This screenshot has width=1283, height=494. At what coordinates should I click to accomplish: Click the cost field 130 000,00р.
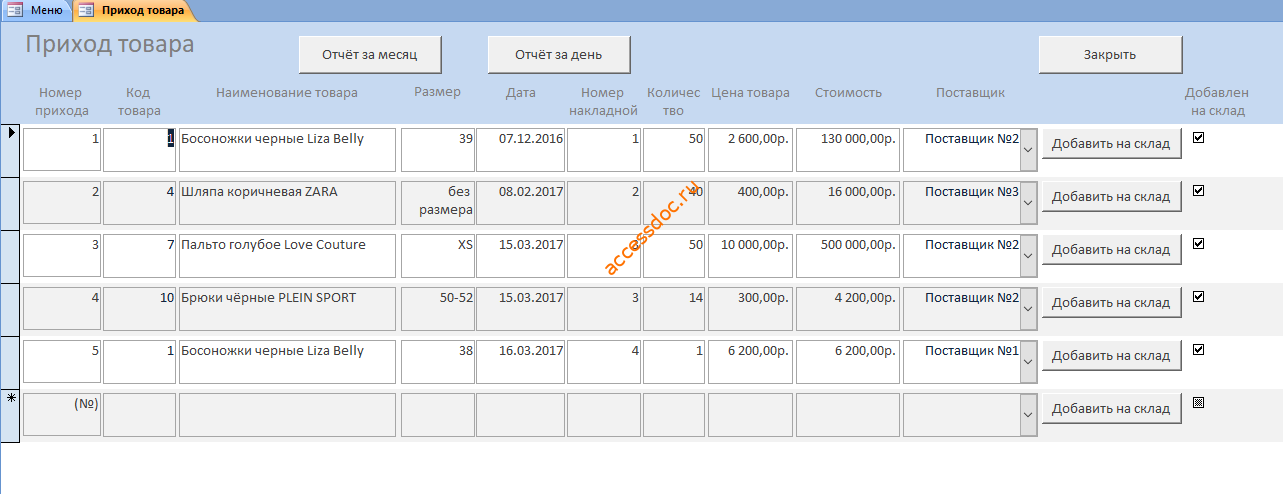(x=848, y=149)
